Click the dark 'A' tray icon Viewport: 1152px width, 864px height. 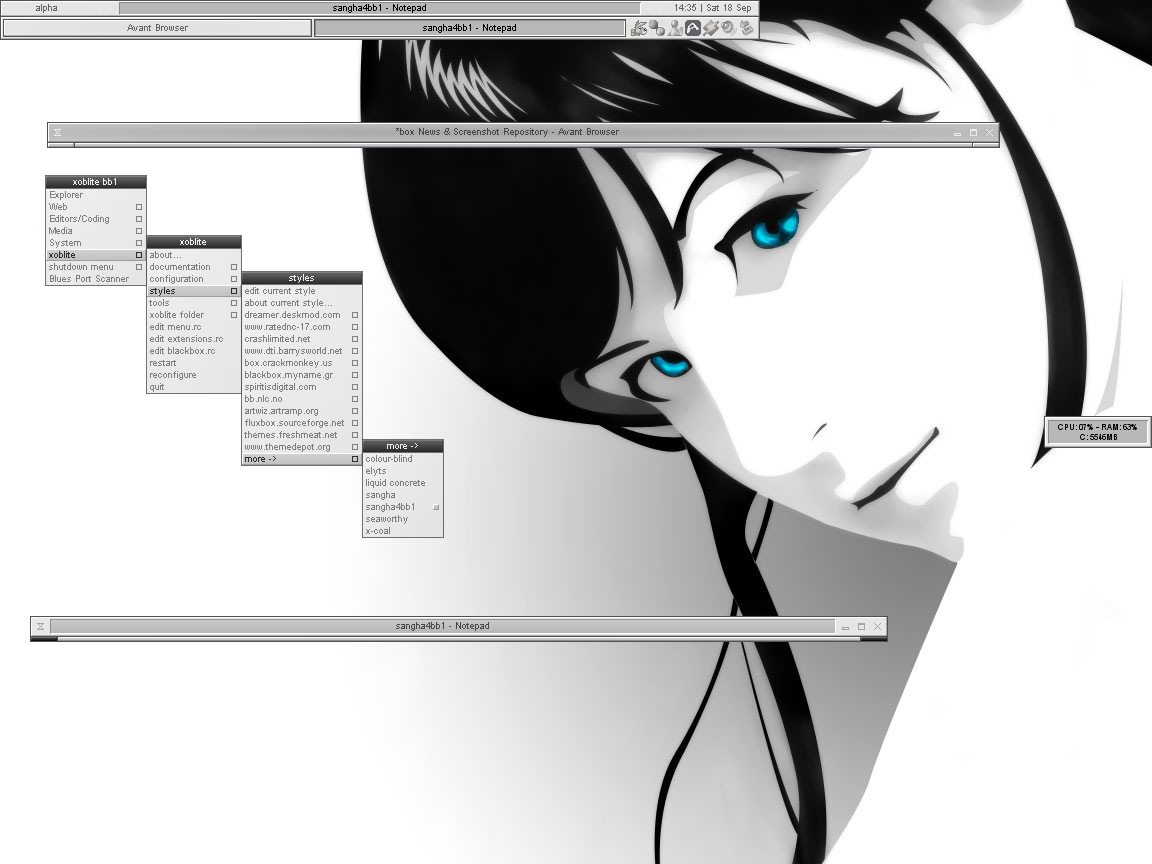point(693,28)
